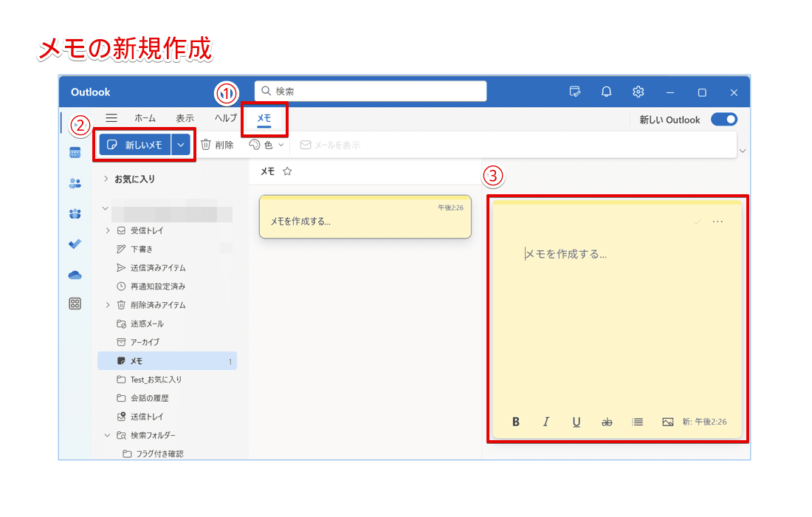Click the 検索 search box
Image resolution: width=812 pixels, height=517 pixels.
pos(371,91)
